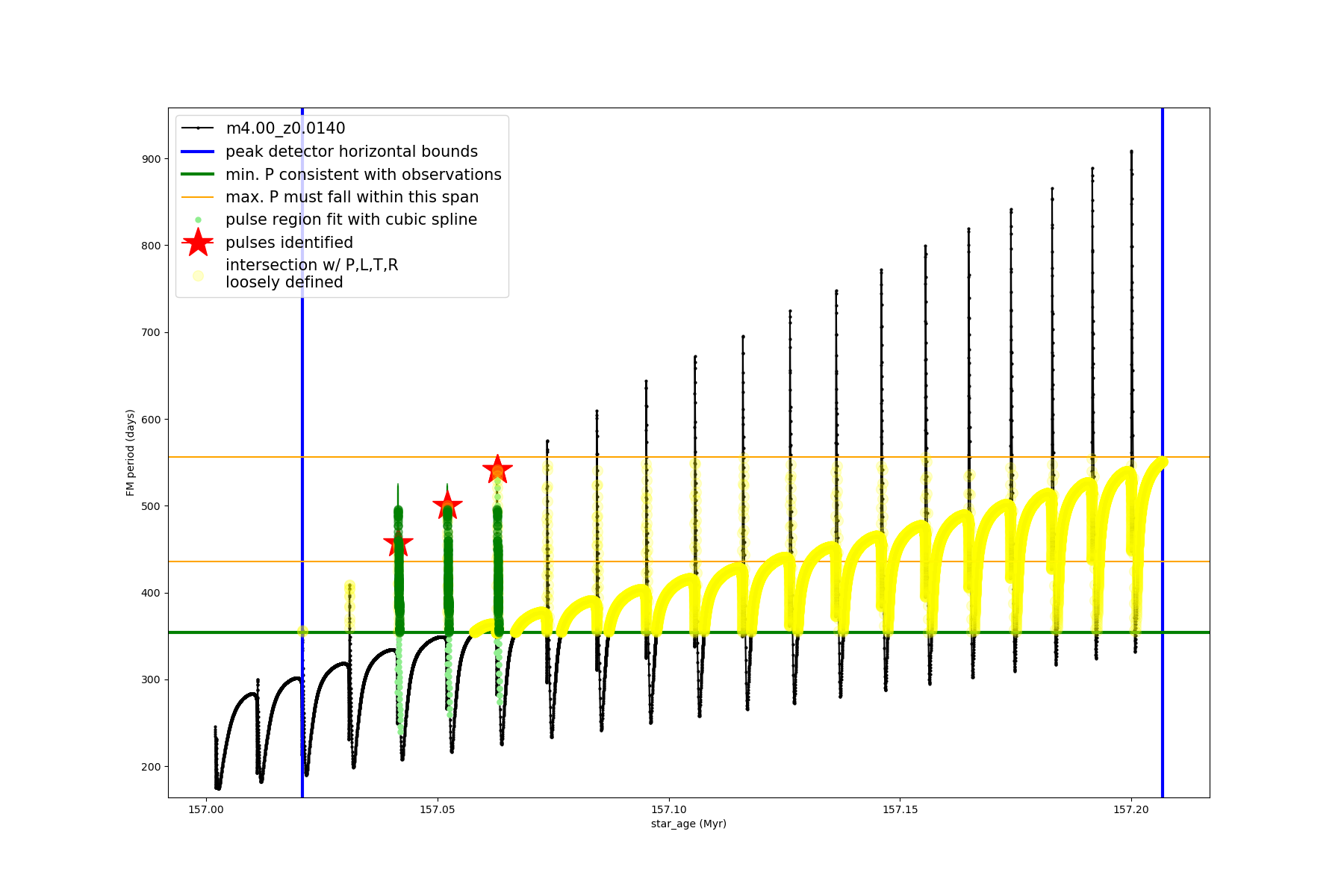The width and height of the screenshot is (1344, 896).
Task: Click the 157.10 x-axis tick label
Action: pyautogui.click(x=668, y=809)
